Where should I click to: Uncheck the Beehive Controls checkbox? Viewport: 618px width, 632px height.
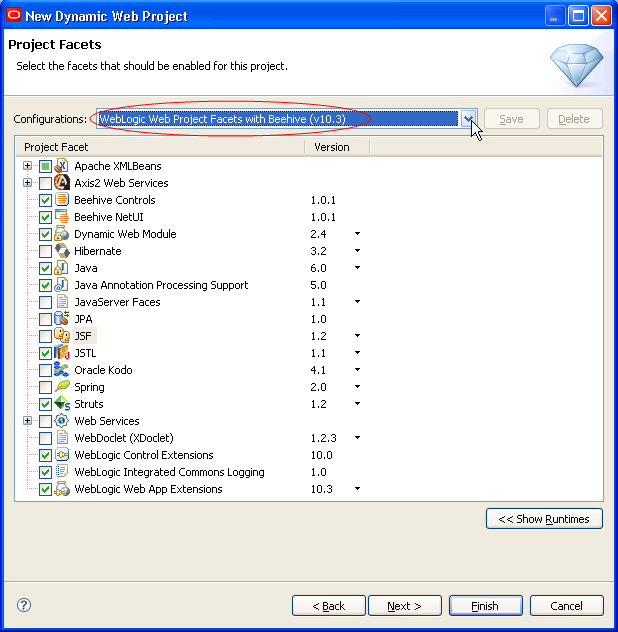(45, 200)
